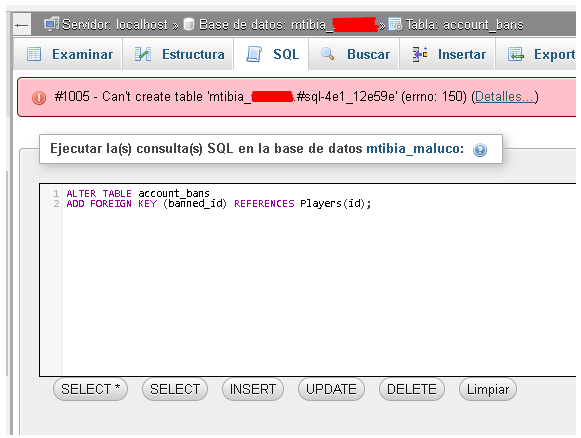Open the Export tab
The image size is (581, 438).
point(536,54)
